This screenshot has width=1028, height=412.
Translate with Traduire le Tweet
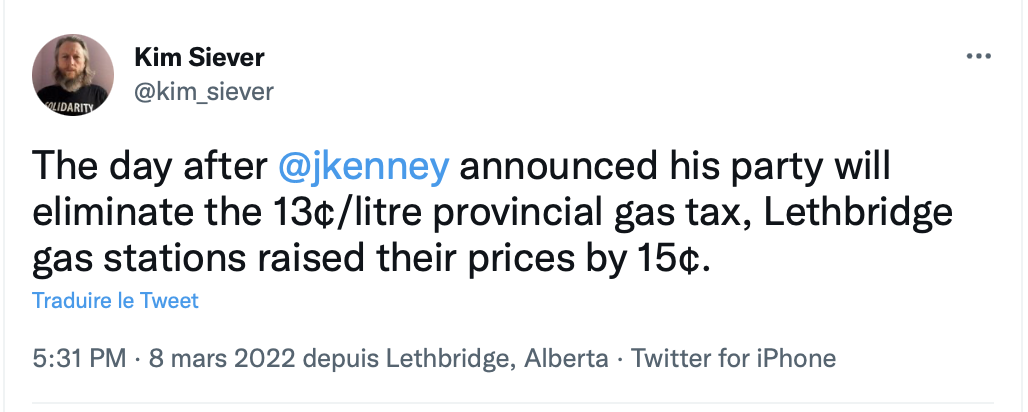point(115,300)
